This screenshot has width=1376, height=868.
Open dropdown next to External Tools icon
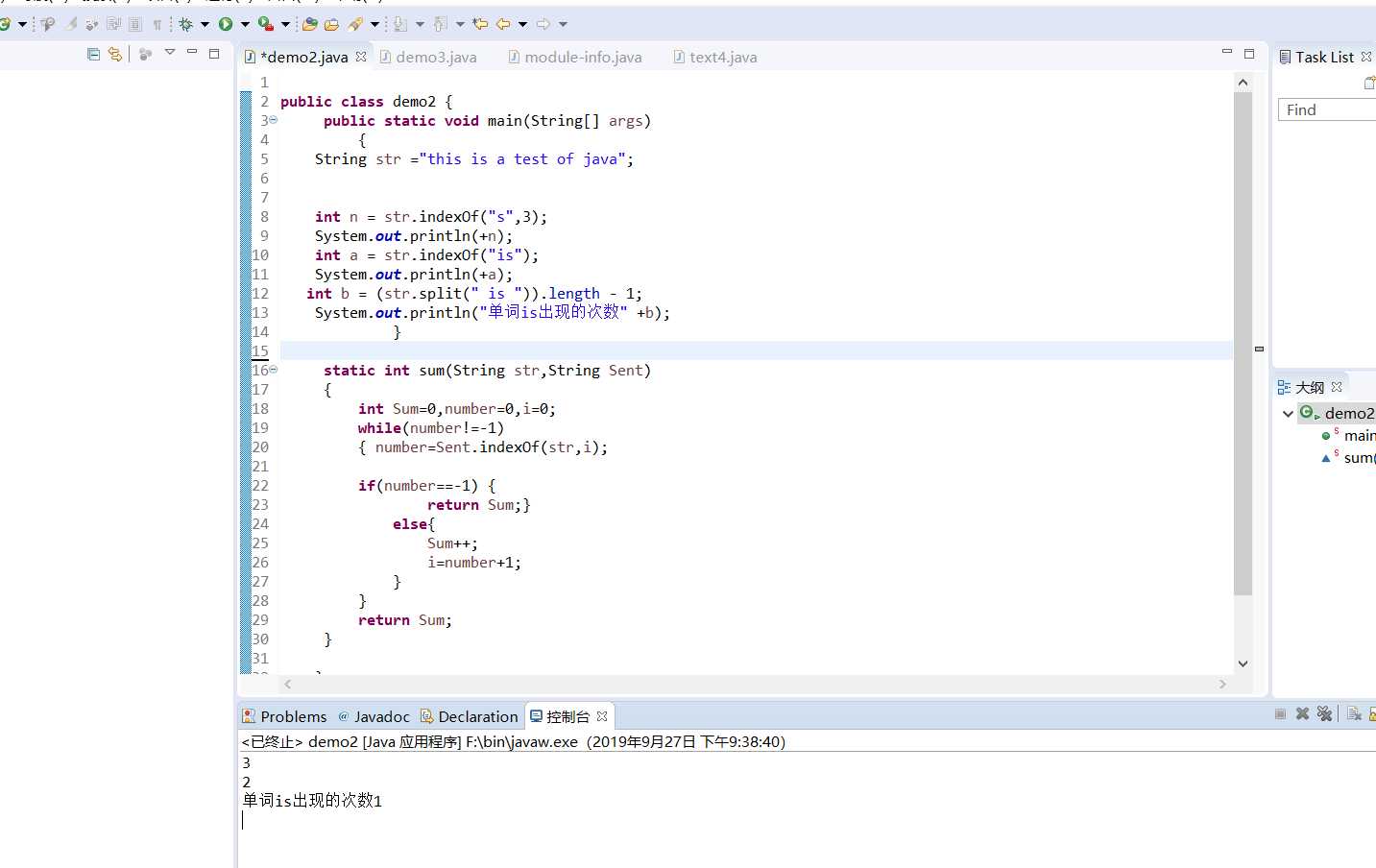(x=285, y=24)
